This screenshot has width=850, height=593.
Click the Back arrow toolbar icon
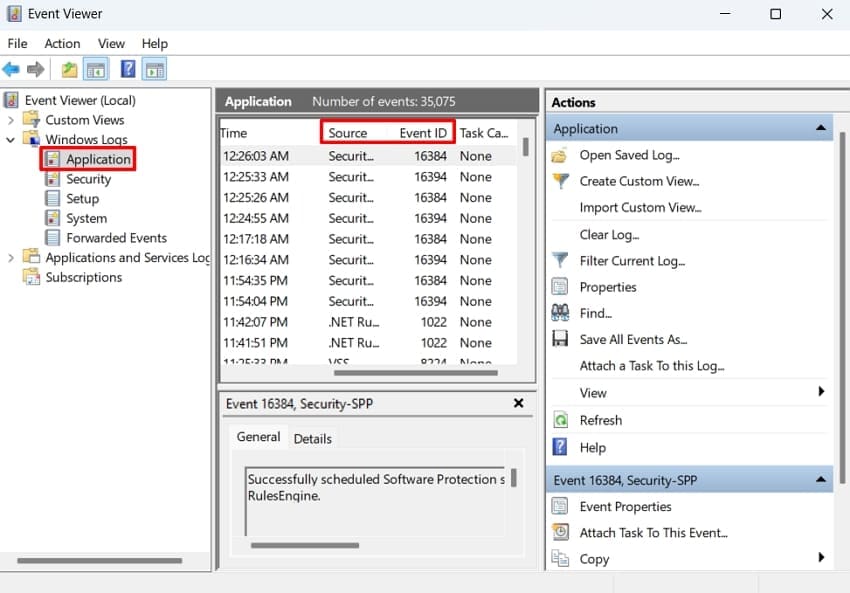[x=11, y=69]
